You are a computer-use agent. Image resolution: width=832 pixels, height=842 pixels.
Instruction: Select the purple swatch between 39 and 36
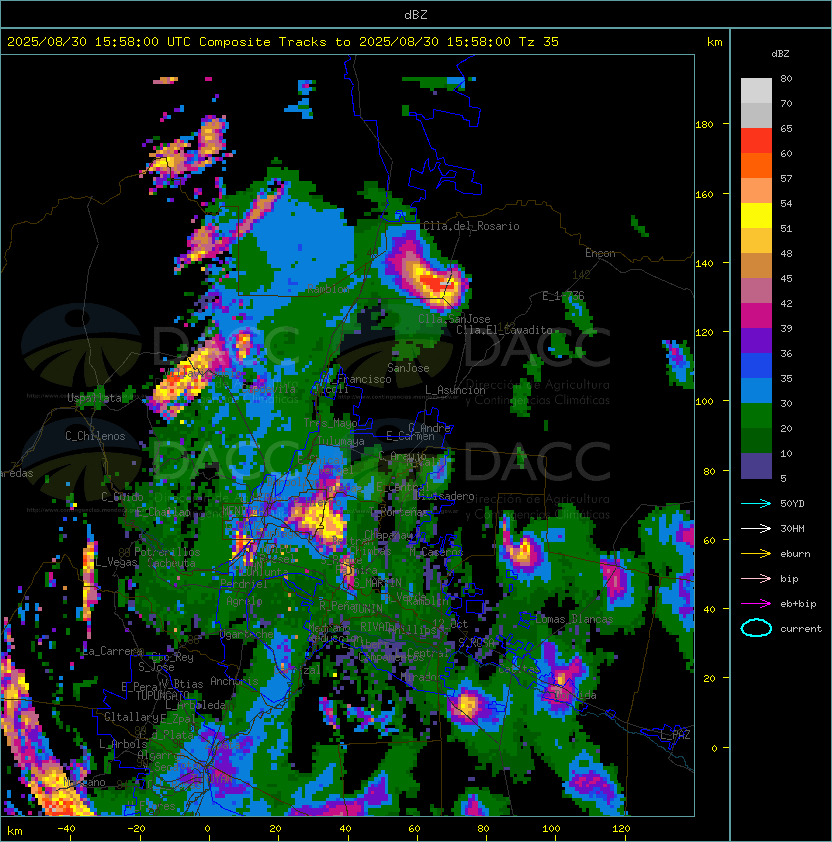coord(756,340)
